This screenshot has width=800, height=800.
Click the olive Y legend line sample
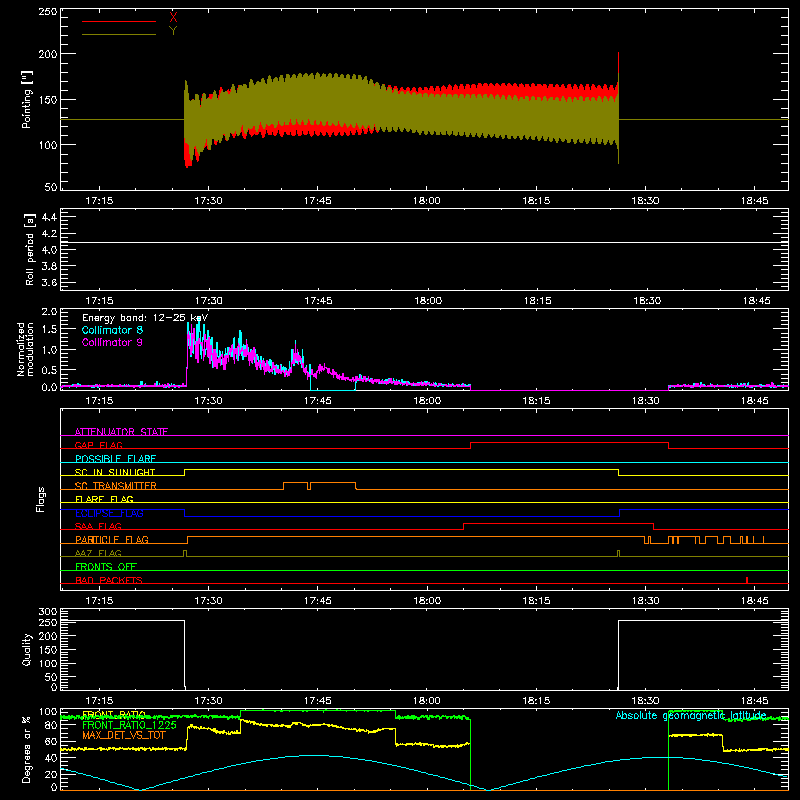pyautogui.click(x=119, y=34)
